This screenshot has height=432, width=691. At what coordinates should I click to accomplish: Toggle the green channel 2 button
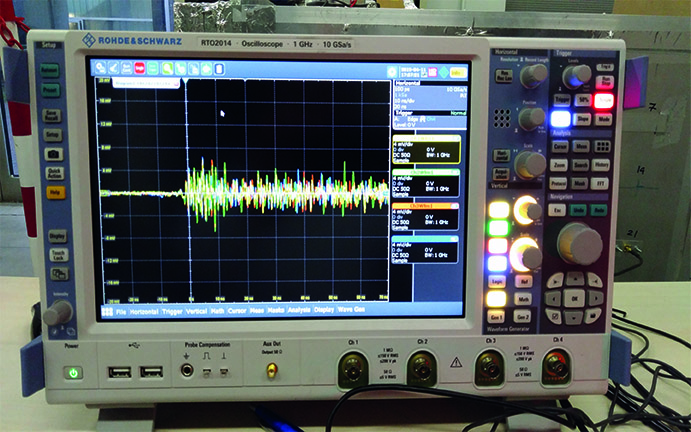click(498, 227)
